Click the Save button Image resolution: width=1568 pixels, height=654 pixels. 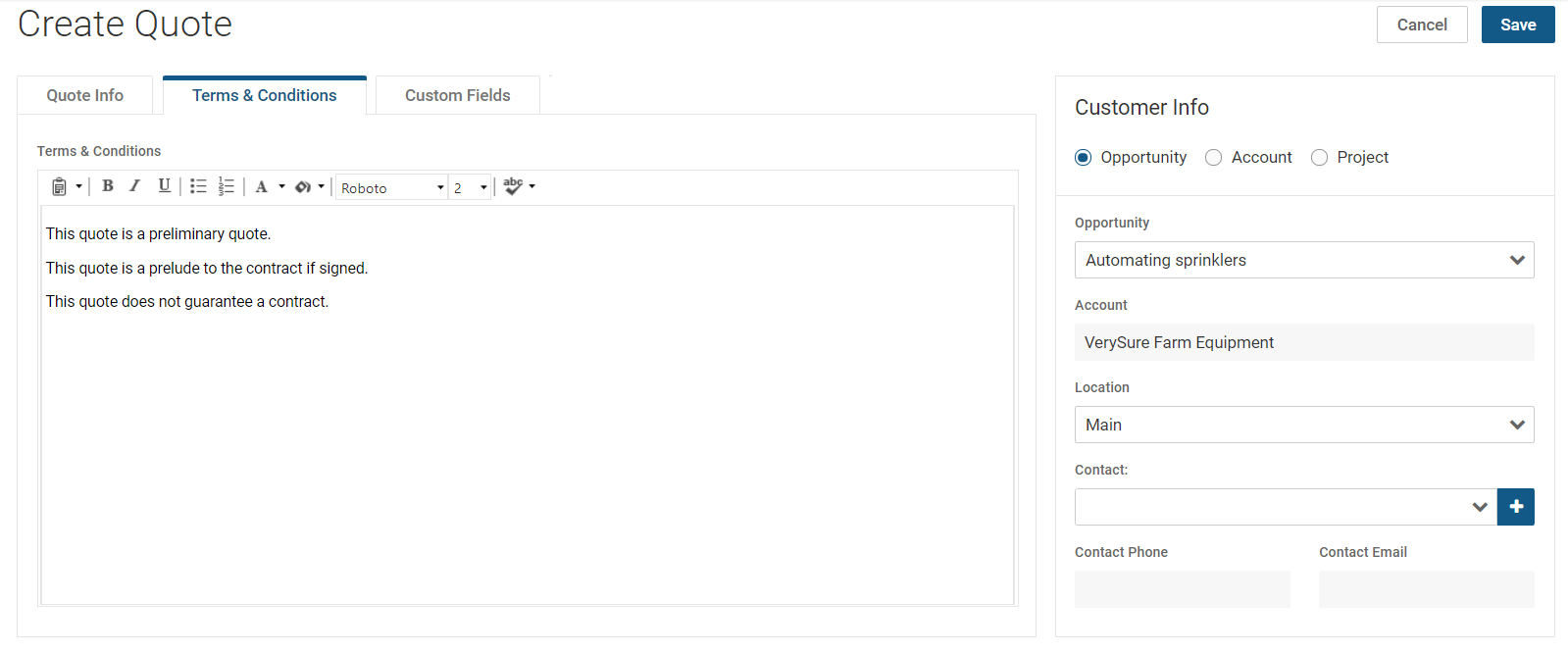pos(1517,25)
